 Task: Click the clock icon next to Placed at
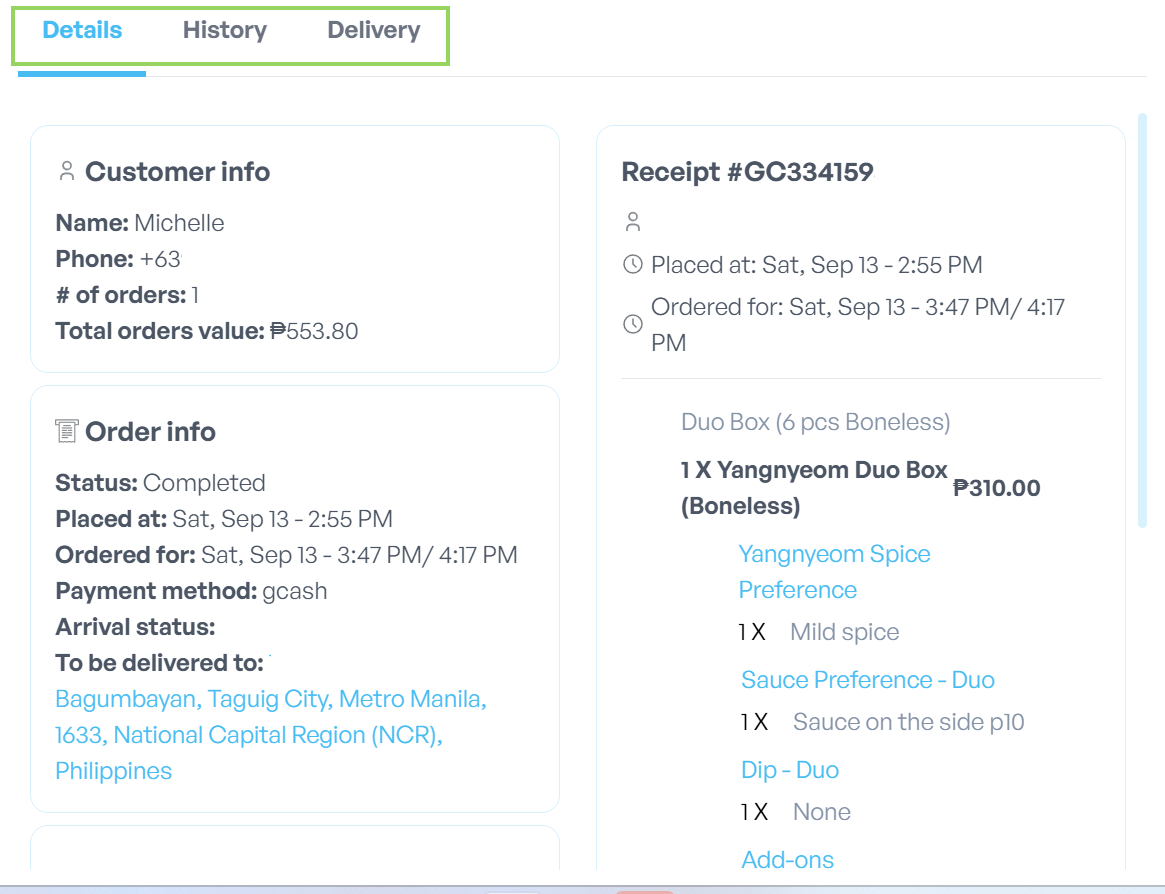(x=633, y=265)
